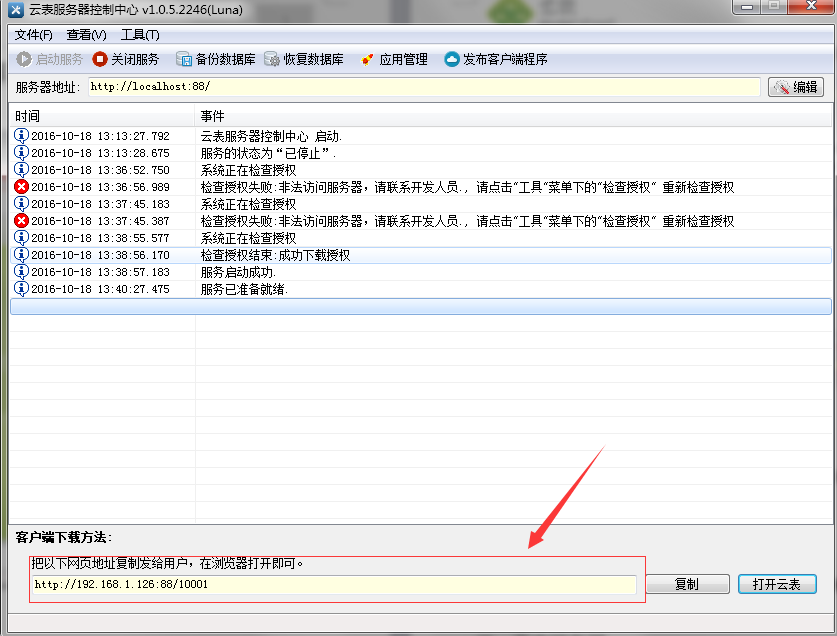Click info icon of 13:13:28.675 log row
Viewport: 837px width, 636px height.
click(x=21, y=153)
